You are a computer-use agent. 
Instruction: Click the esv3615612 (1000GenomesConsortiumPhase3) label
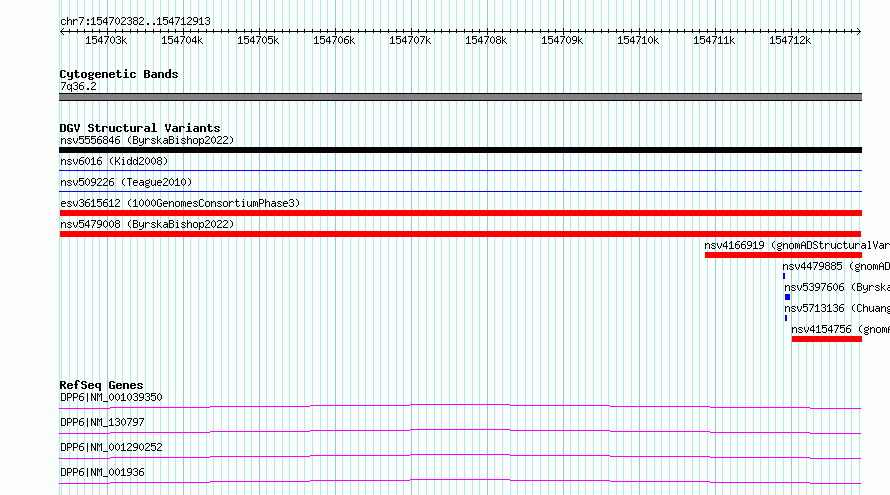[180, 203]
